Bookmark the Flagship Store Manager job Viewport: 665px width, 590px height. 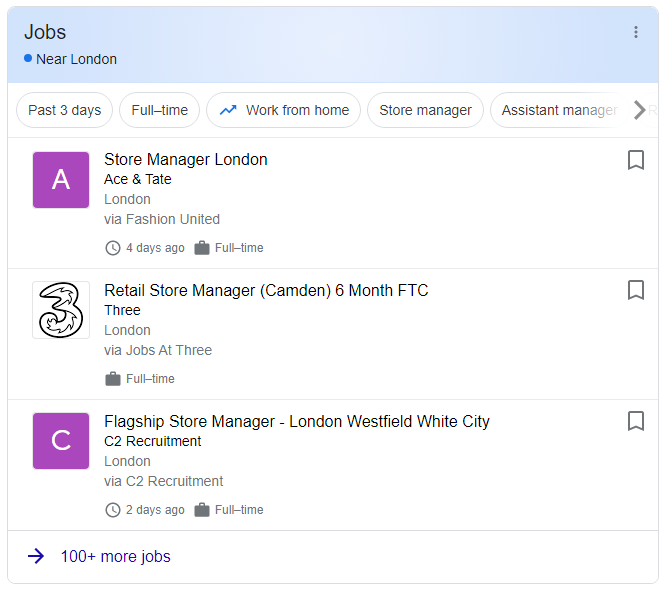click(x=635, y=421)
